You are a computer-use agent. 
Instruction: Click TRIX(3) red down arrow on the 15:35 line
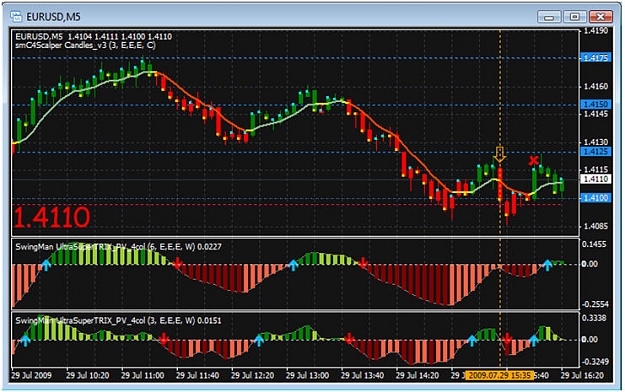coord(507,339)
